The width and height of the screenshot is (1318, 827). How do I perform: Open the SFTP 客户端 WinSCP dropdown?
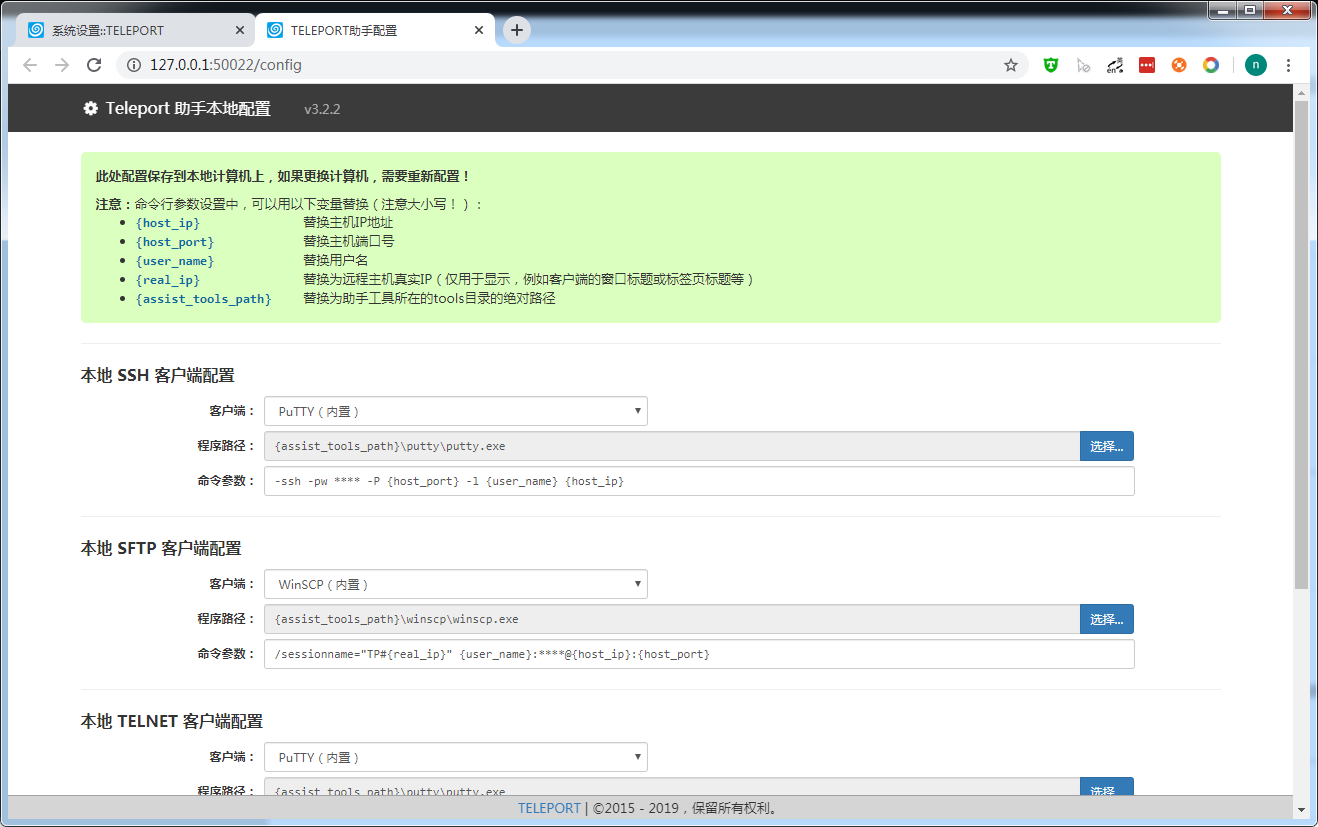tap(456, 584)
